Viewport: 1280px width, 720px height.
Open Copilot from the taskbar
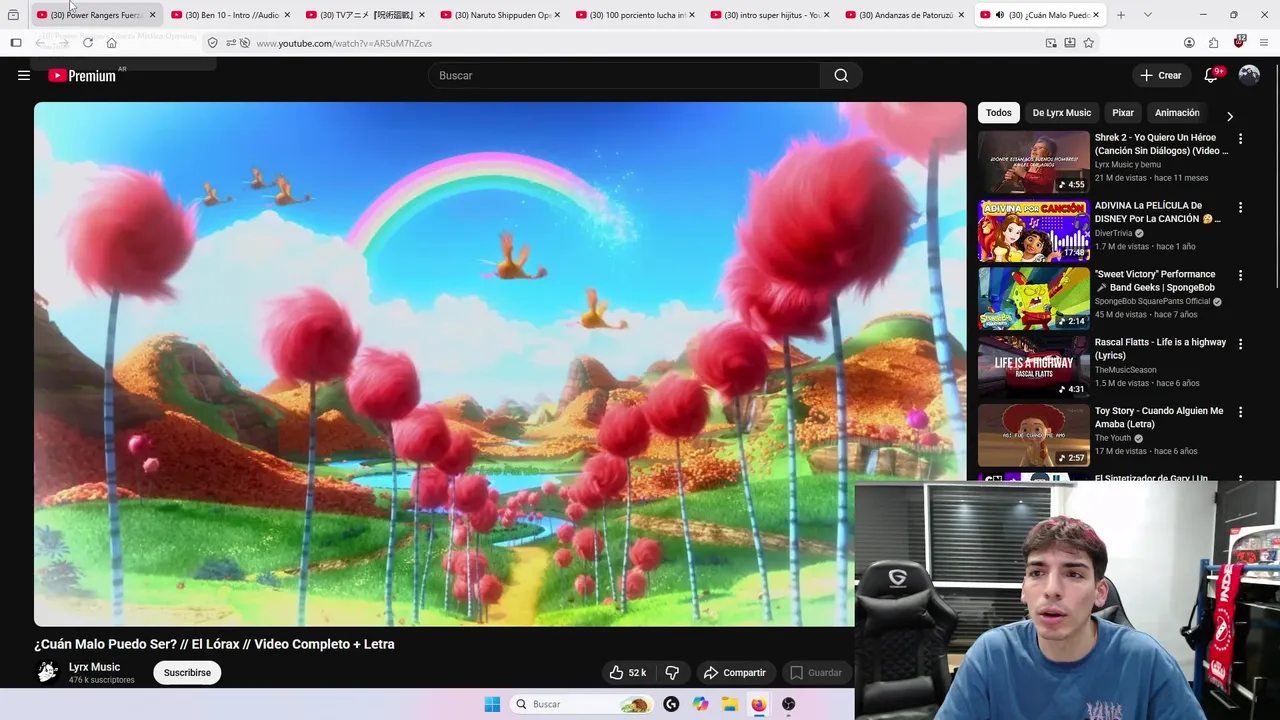[700, 704]
